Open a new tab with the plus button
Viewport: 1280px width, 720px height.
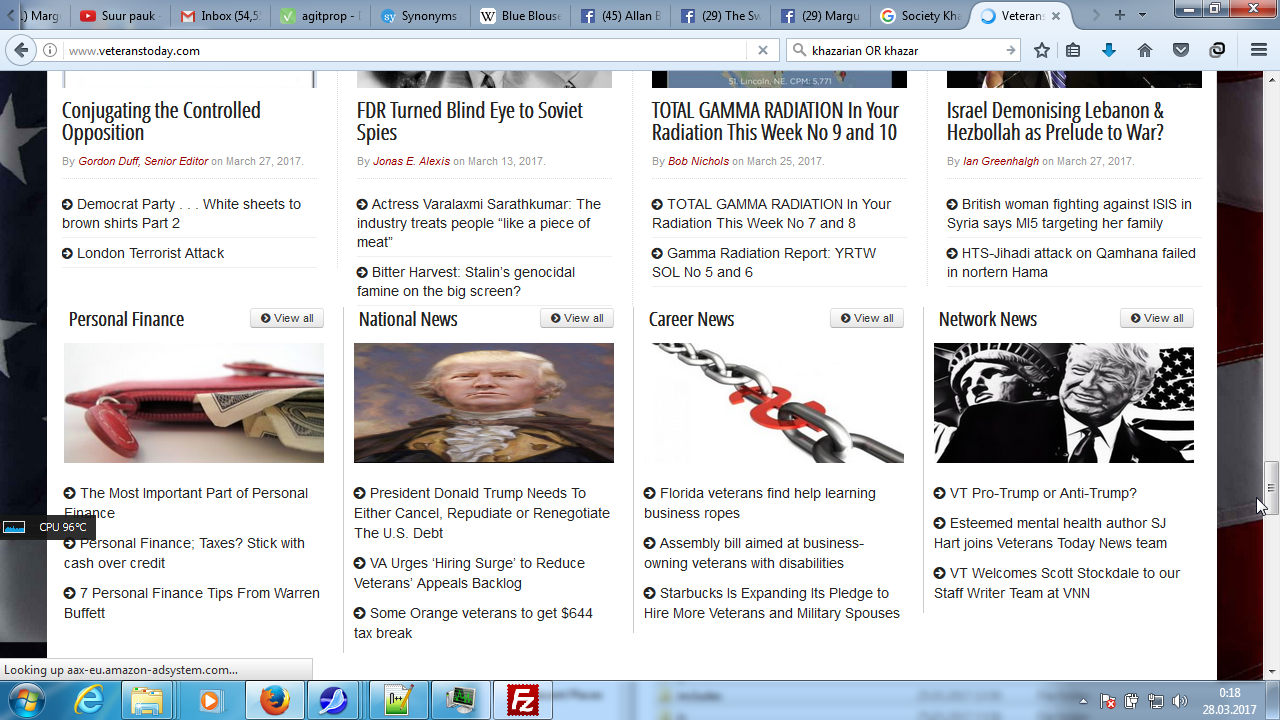1120,15
